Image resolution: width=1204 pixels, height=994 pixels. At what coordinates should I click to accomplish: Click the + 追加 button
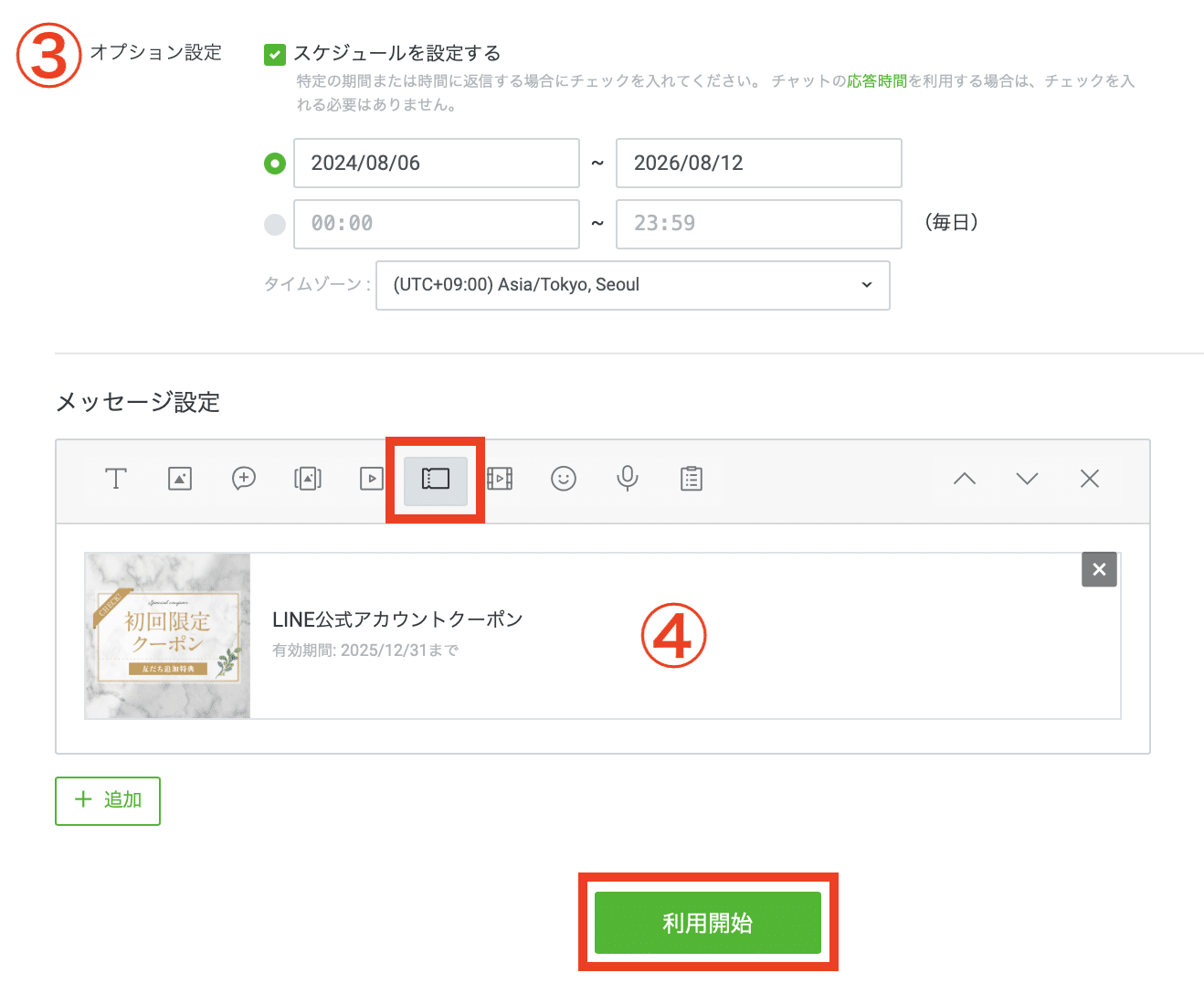pyautogui.click(x=108, y=800)
